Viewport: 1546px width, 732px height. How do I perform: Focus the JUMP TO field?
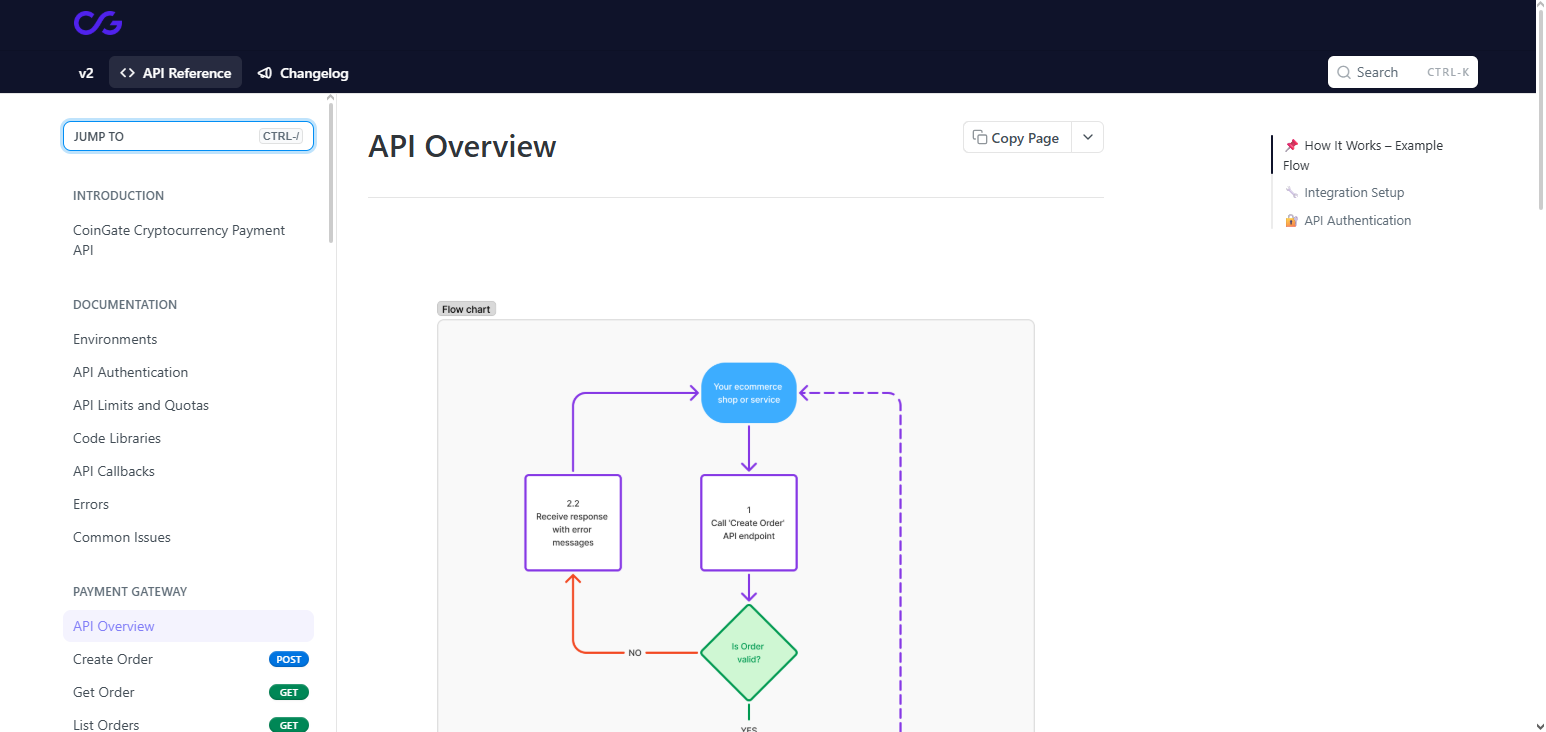point(188,136)
